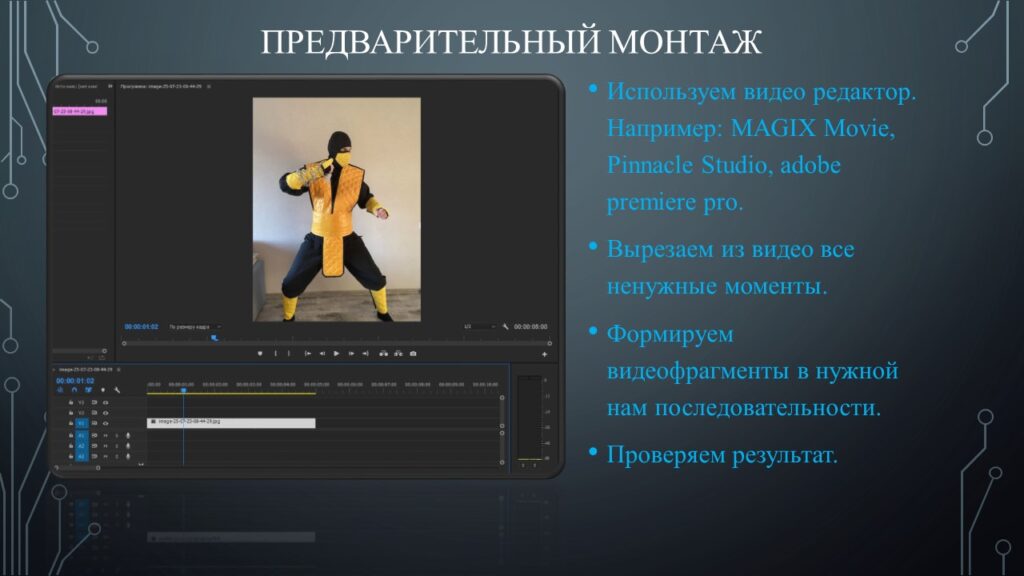Toggle nest sequence insert mode icon

click(60, 390)
